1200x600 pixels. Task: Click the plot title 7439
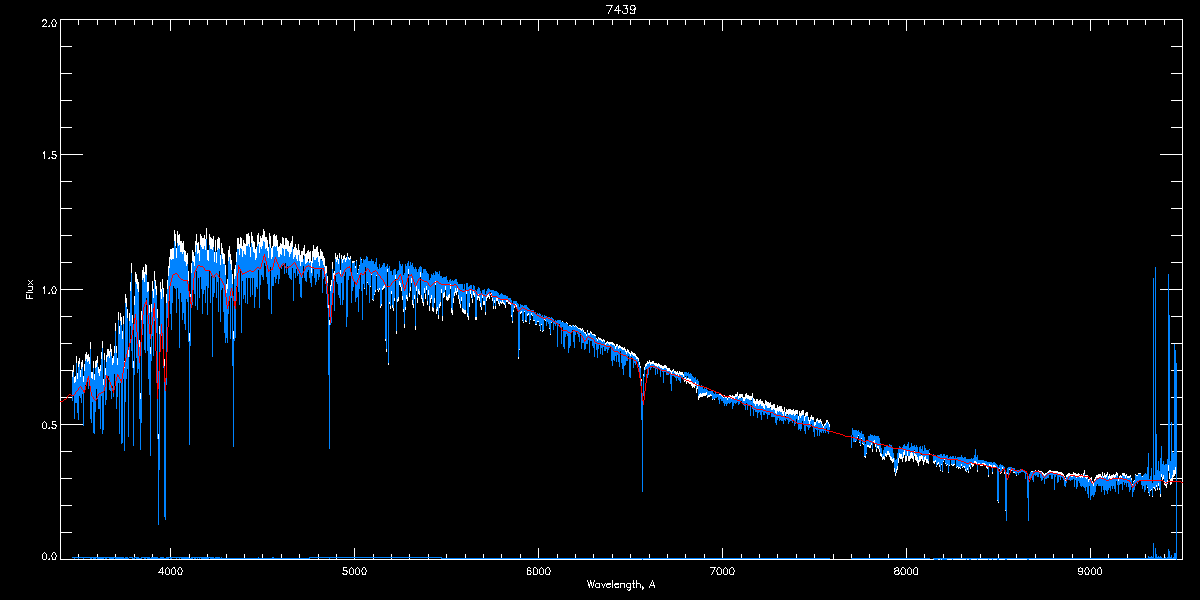[620, 9]
